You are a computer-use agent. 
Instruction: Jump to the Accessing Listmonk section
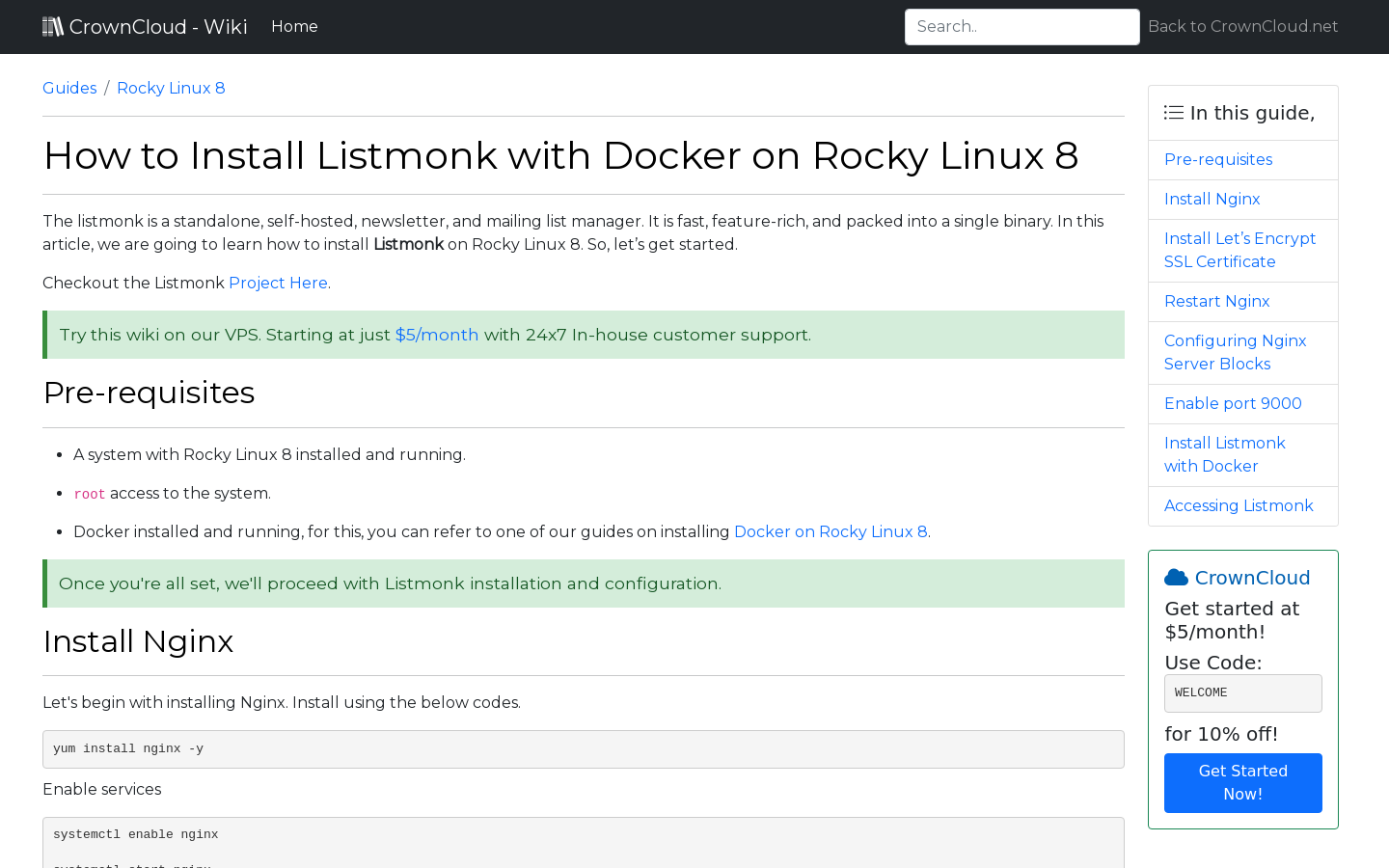[1239, 505]
